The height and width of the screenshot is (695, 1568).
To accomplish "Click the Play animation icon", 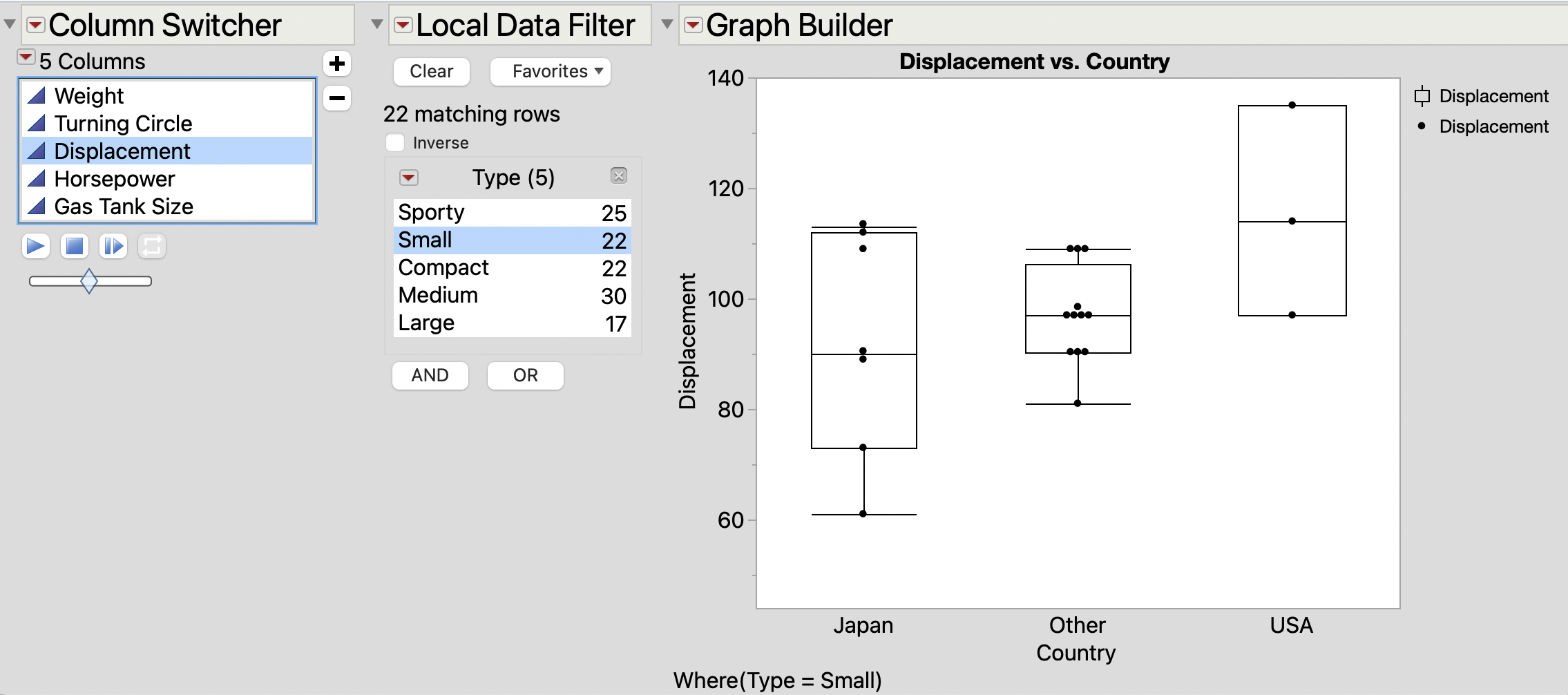I will tap(37, 245).
